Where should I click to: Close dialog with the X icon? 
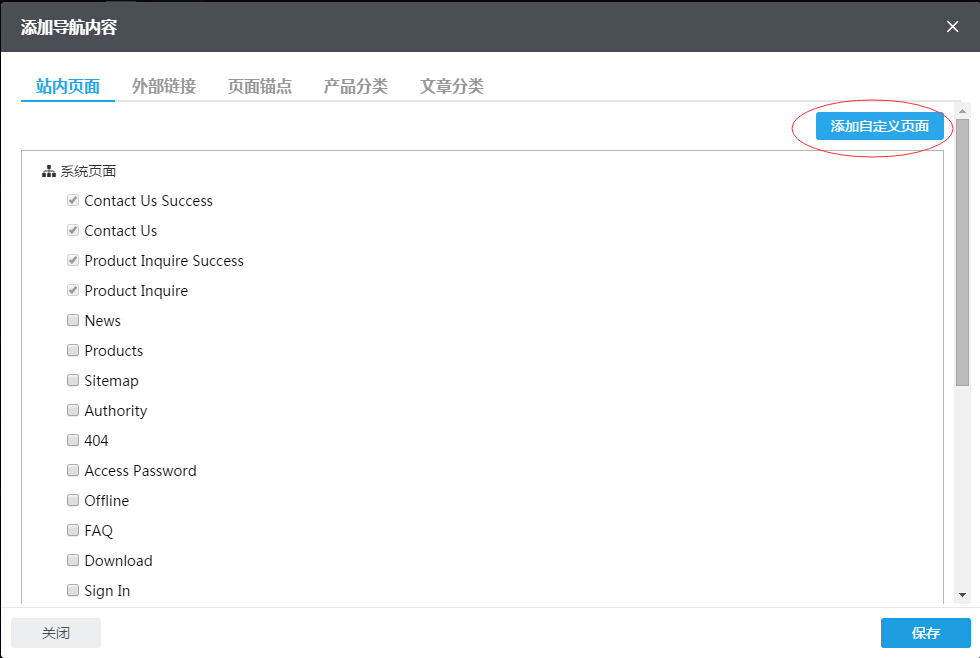(952, 27)
